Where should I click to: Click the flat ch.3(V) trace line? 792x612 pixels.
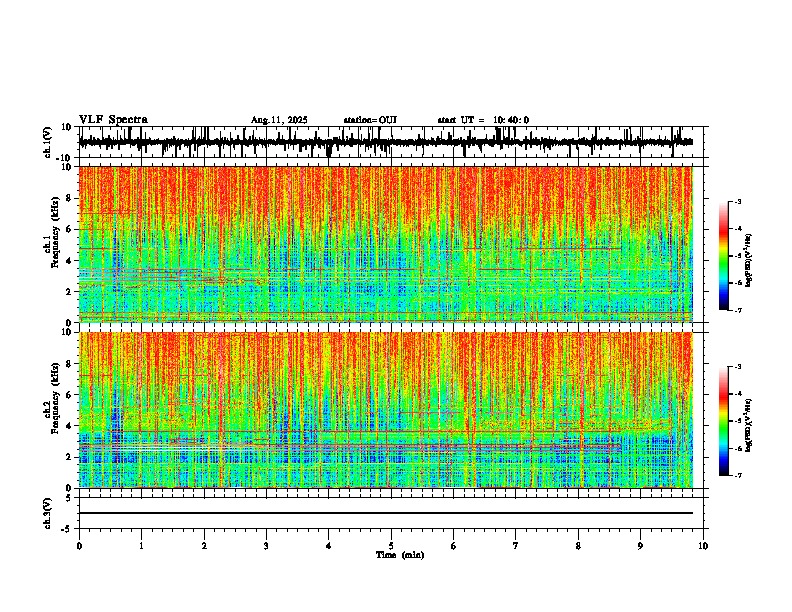(x=386, y=513)
